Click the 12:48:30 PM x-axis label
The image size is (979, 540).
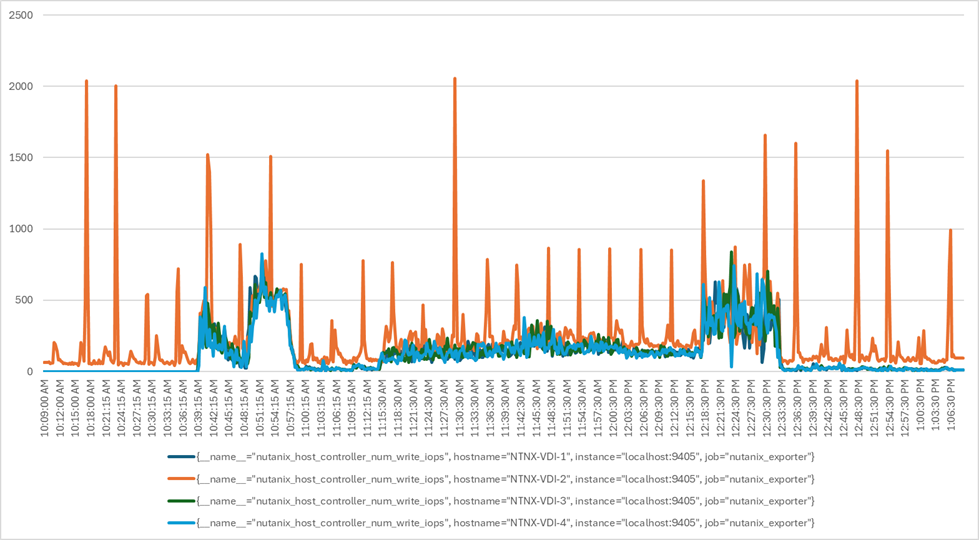pos(859,410)
